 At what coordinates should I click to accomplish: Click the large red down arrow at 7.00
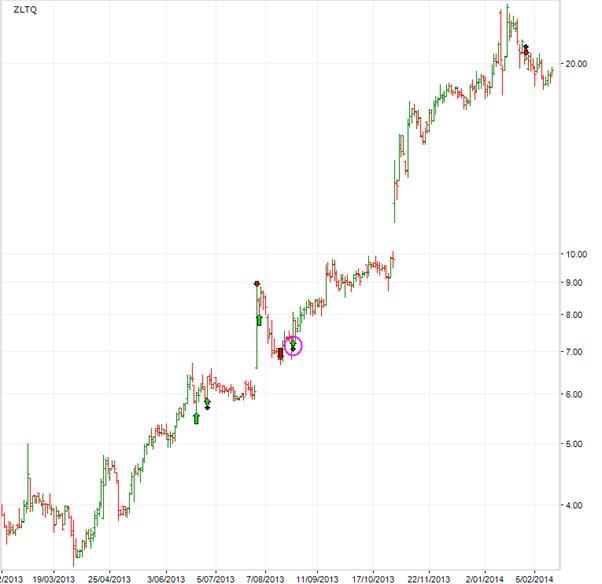(x=280, y=354)
